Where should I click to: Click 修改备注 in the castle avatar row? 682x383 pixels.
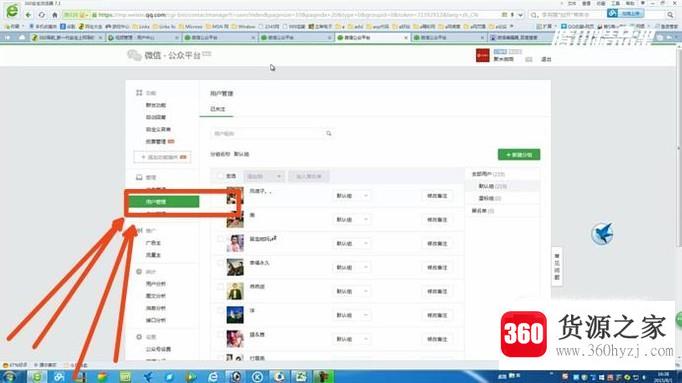[437, 315]
